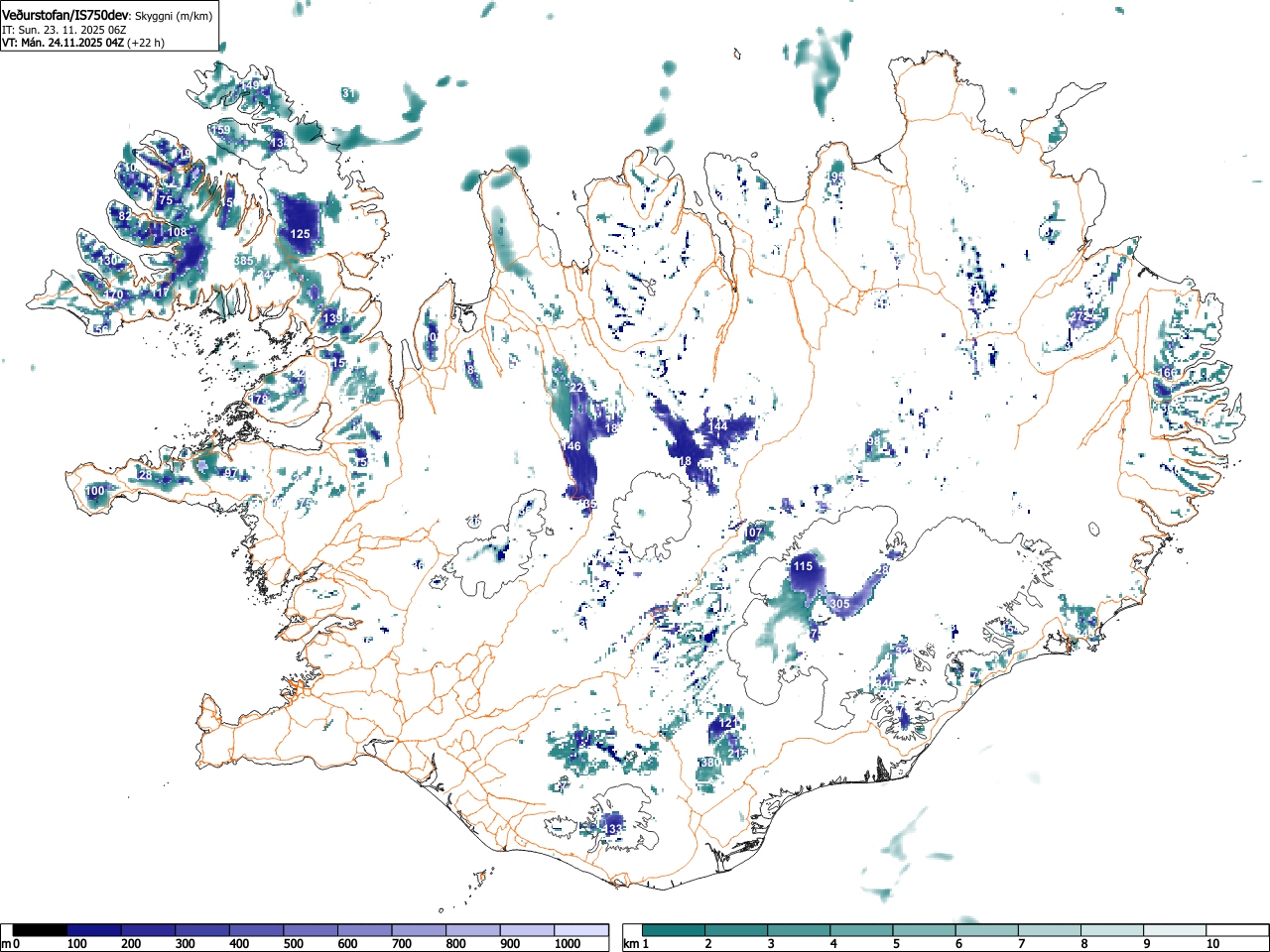Click the '31' value offshore in the northwest
The width and height of the screenshot is (1270, 952).
coord(348,93)
